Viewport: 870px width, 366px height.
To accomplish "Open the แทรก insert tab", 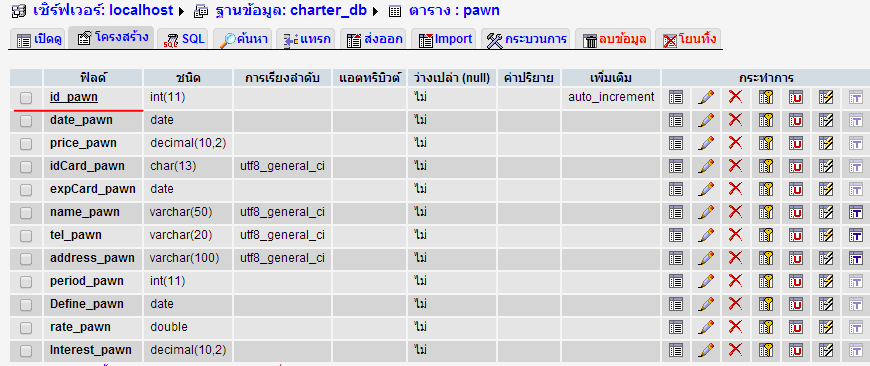I will (306, 39).
